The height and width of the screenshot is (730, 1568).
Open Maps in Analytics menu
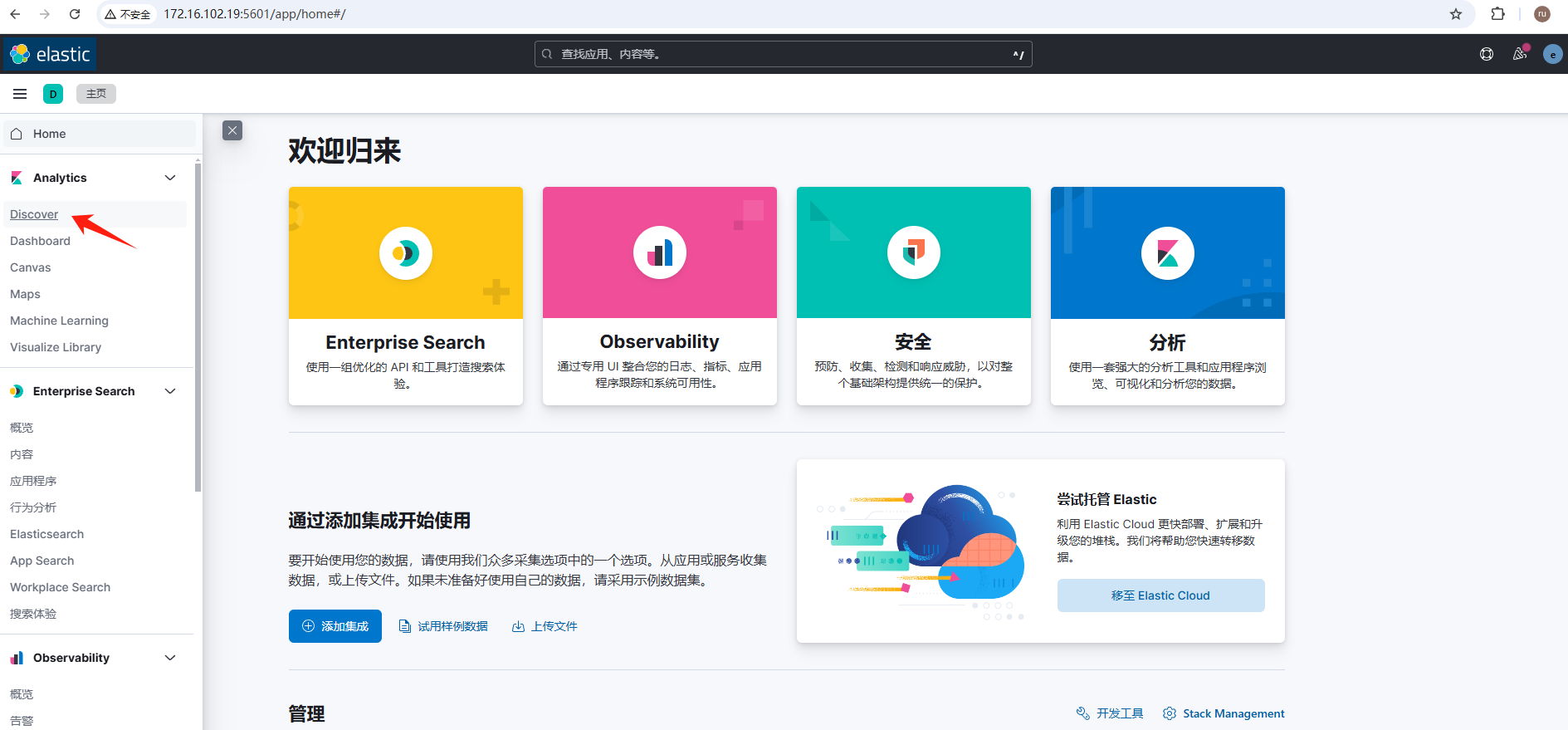click(25, 294)
